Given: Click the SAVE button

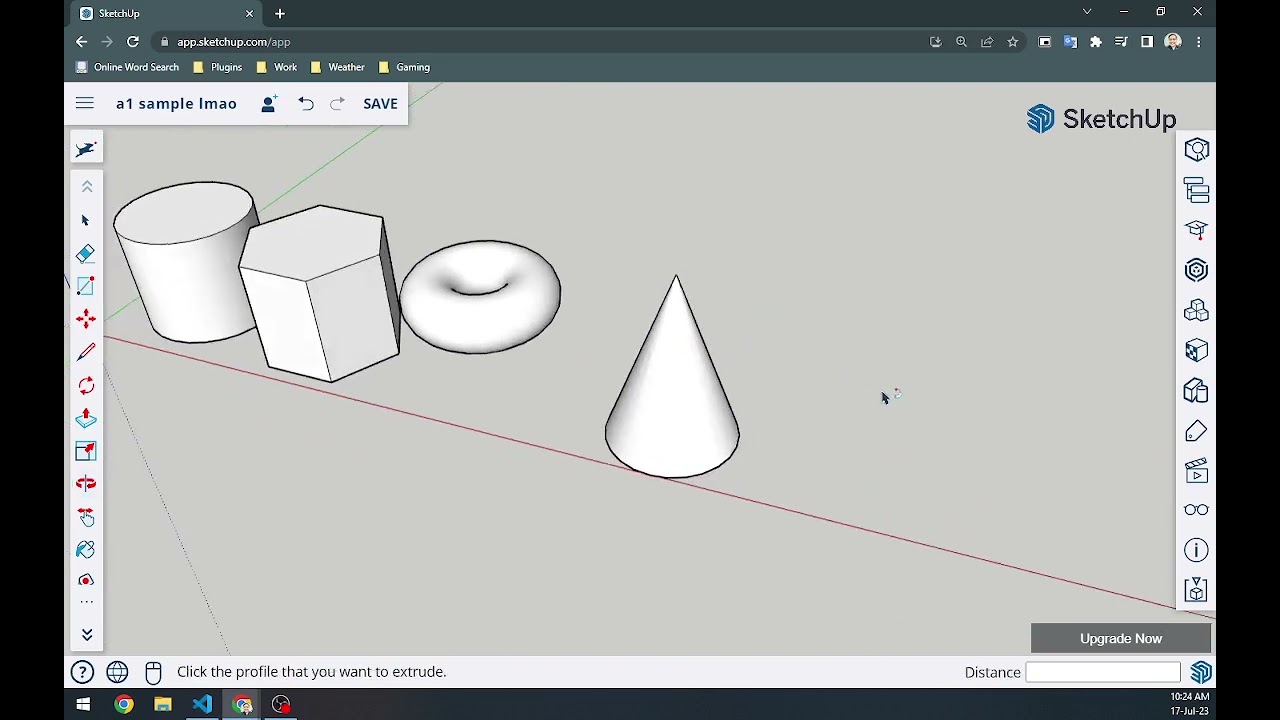Looking at the screenshot, I should (380, 103).
